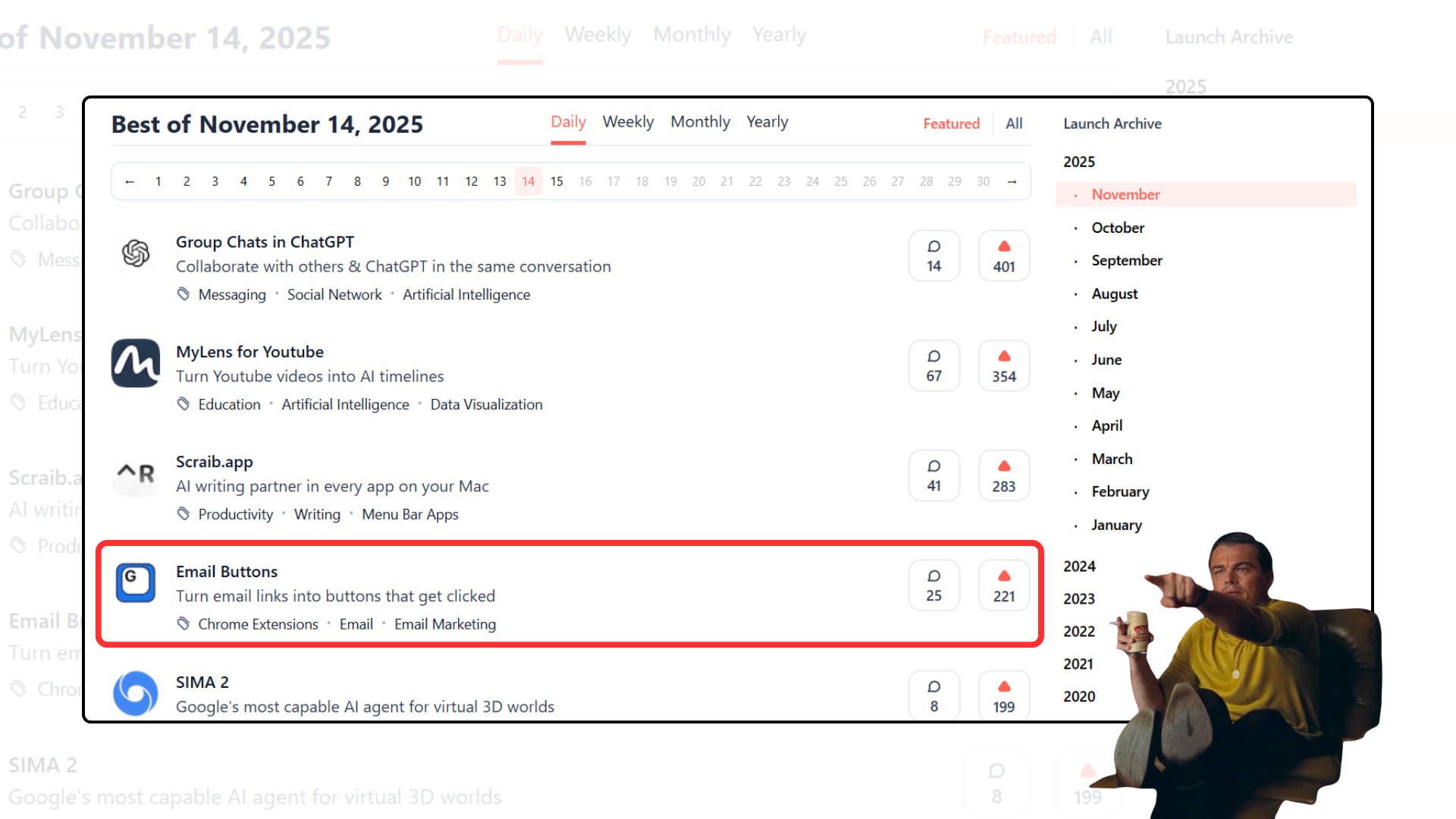Viewport: 1456px width, 819px height.
Task: Switch to the Monthly tab
Action: tap(700, 122)
